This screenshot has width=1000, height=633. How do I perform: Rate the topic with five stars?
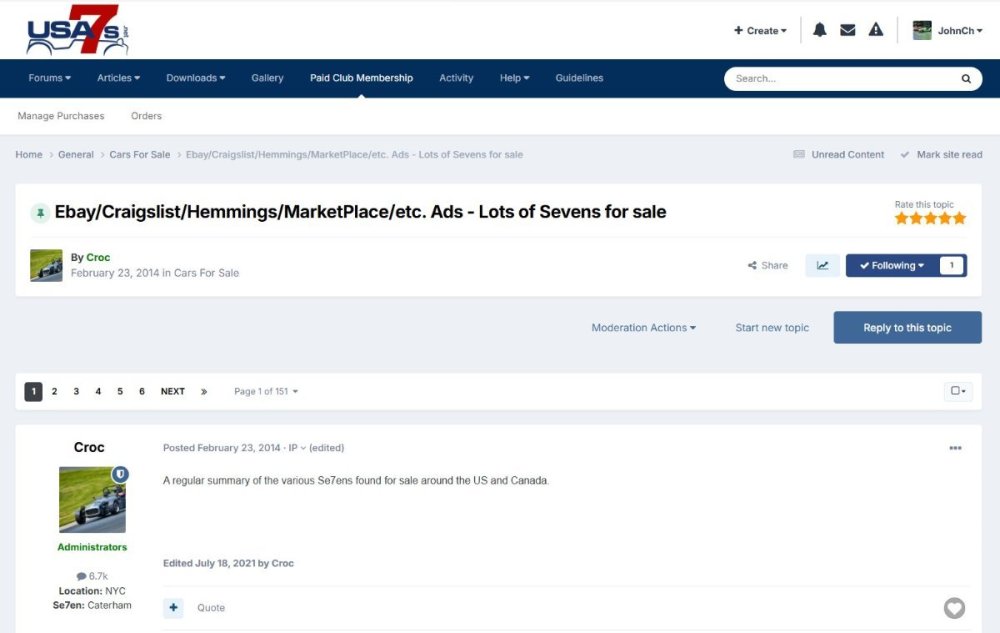[x=959, y=218]
